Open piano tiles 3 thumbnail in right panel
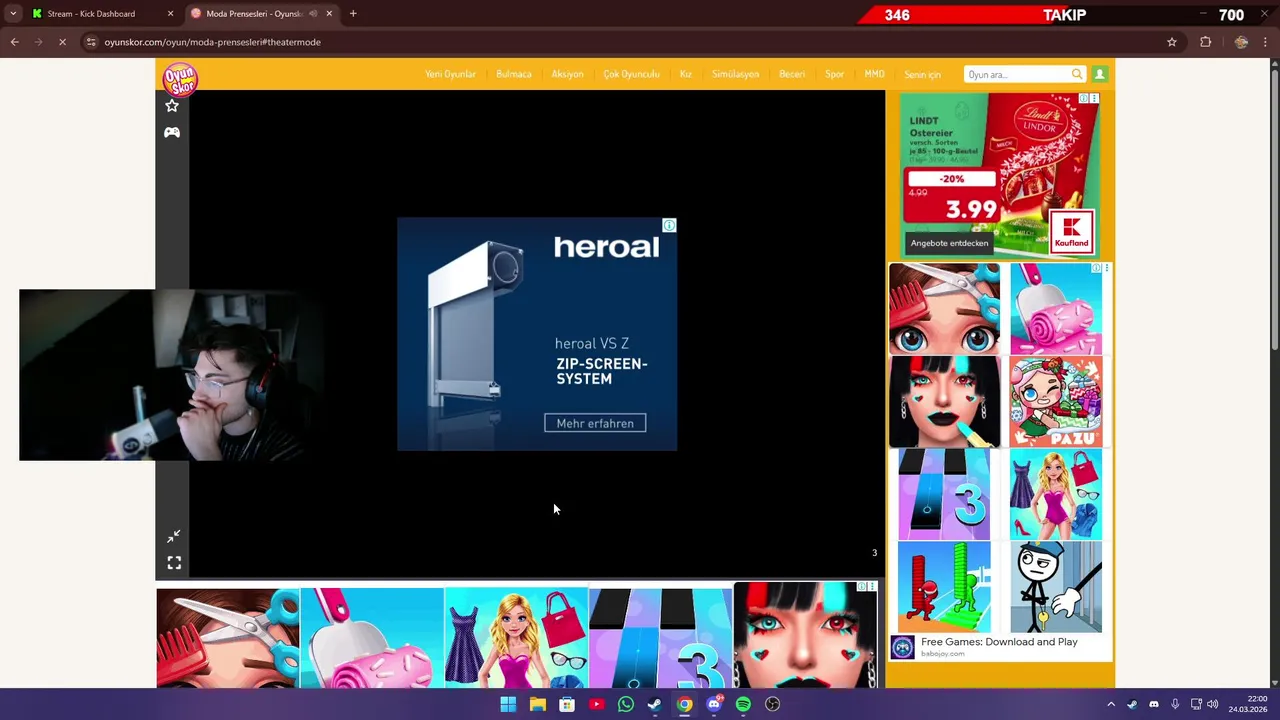Viewport: 1280px width, 720px height. click(944, 494)
